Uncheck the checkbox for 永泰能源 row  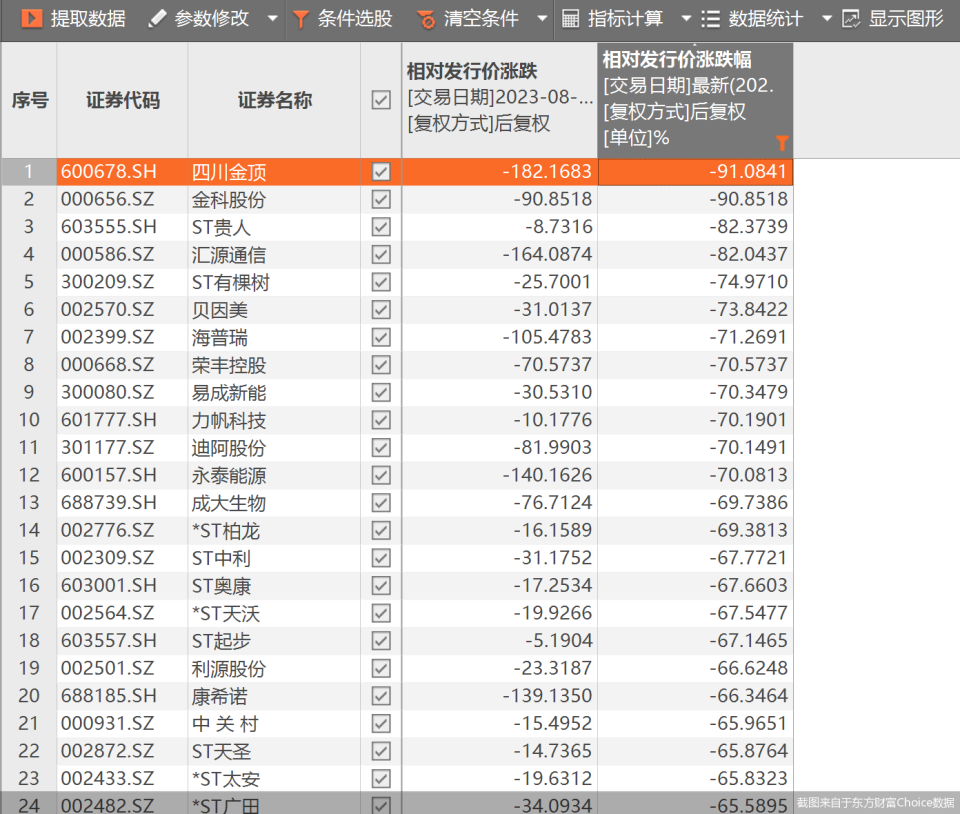tap(381, 475)
